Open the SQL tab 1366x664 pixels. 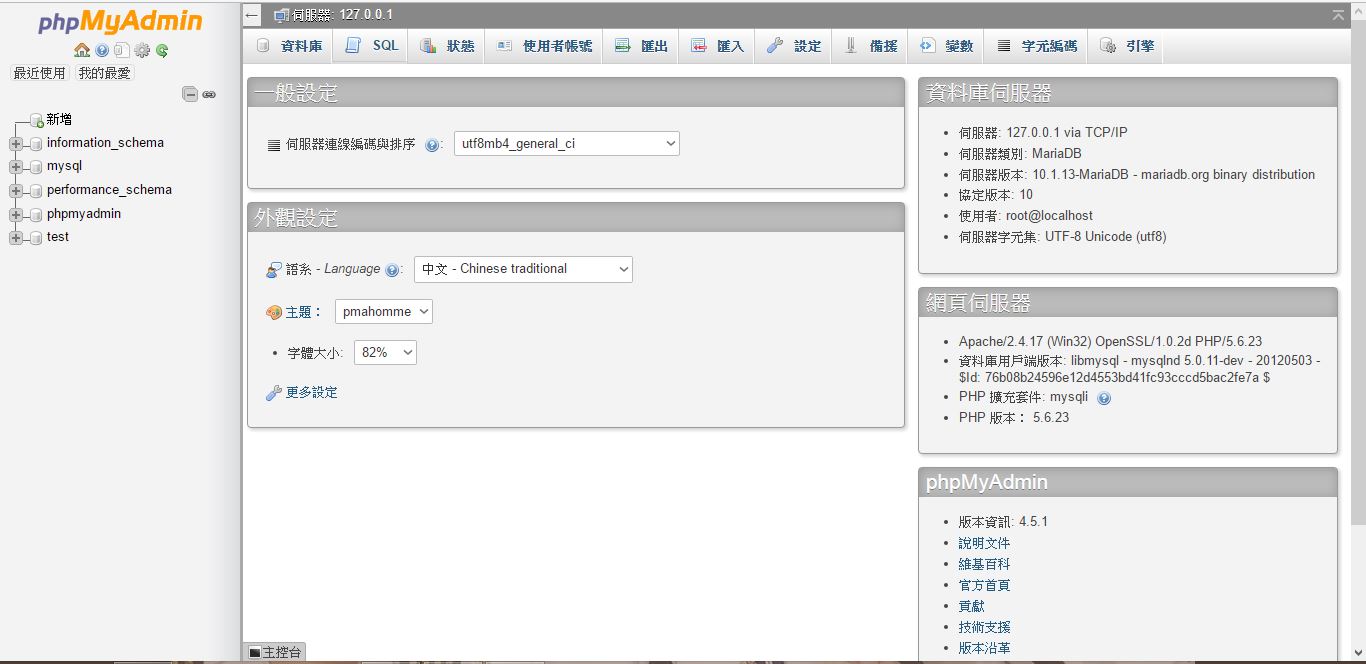[371, 46]
